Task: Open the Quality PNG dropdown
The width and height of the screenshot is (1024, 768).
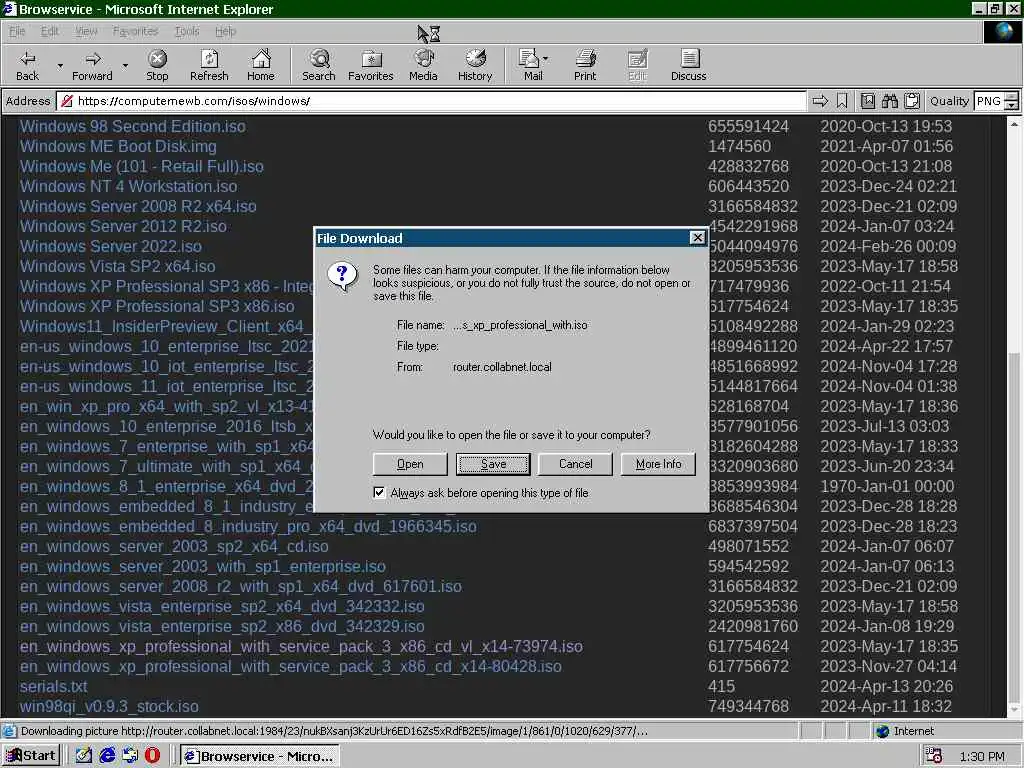Action: [1011, 101]
